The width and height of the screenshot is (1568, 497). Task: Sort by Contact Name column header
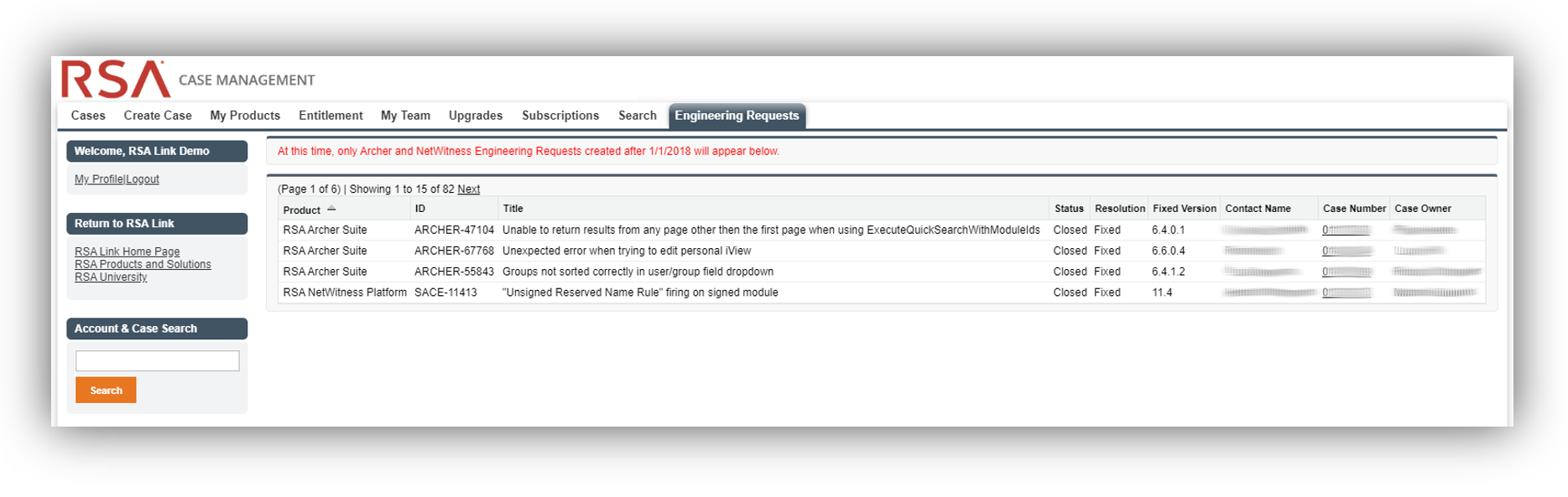click(x=1258, y=209)
